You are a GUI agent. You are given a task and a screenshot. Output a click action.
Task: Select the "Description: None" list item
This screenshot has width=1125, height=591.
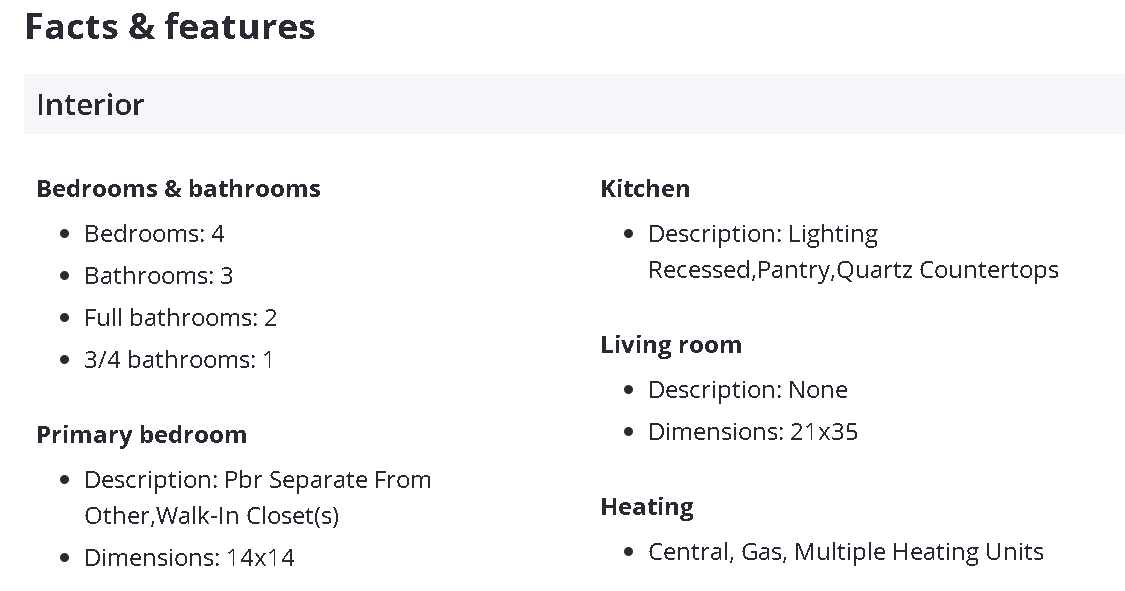point(747,390)
